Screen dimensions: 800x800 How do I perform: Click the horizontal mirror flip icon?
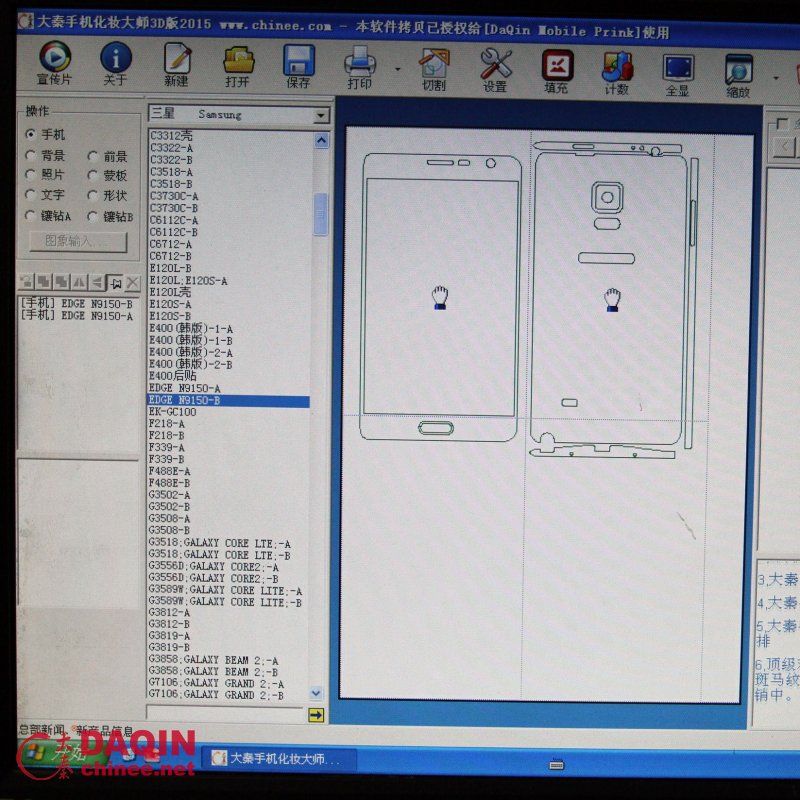pyautogui.click(x=80, y=282)
